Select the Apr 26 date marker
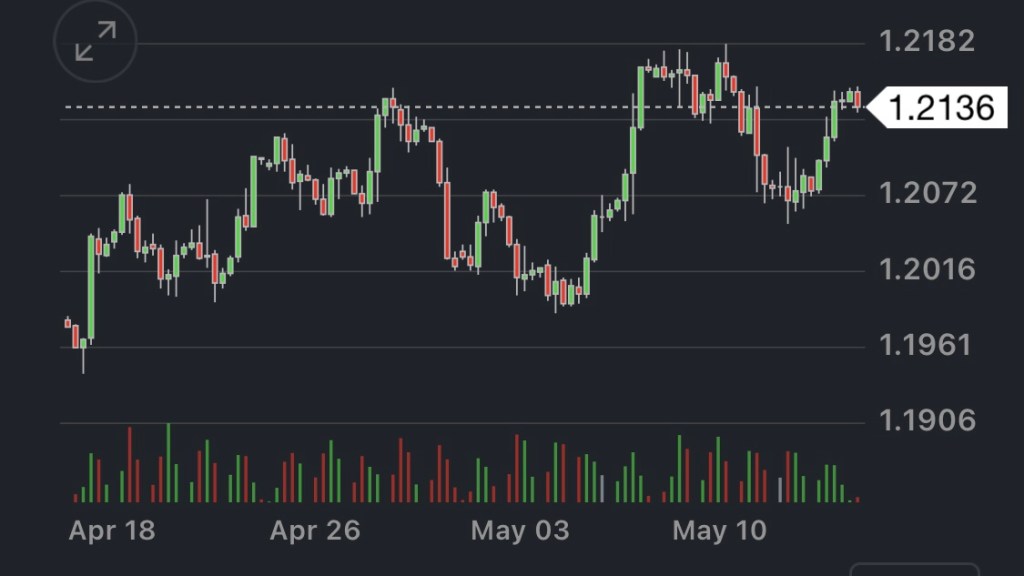Image resolution: width=1024 pixels, height=576 pixels. pyautogui.click(x=314, y=530)
